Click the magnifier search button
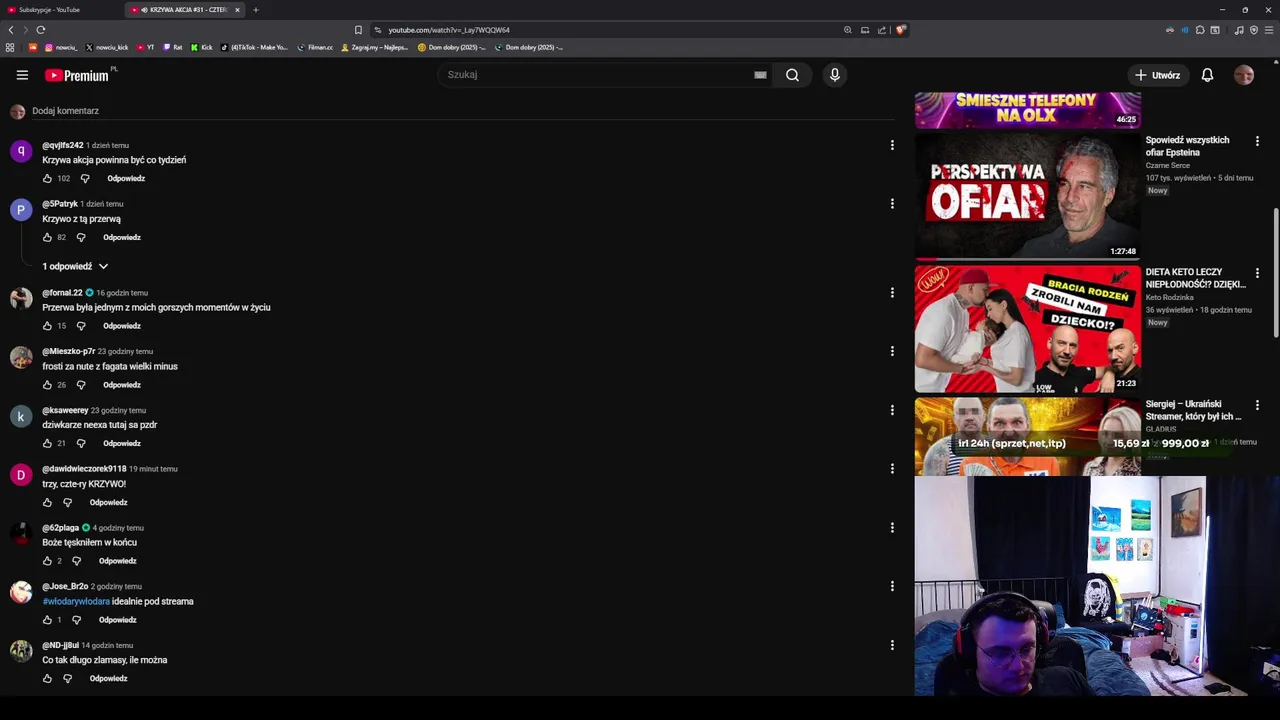This screenshot has width=1280, height=720. click(x=792, y=75)
